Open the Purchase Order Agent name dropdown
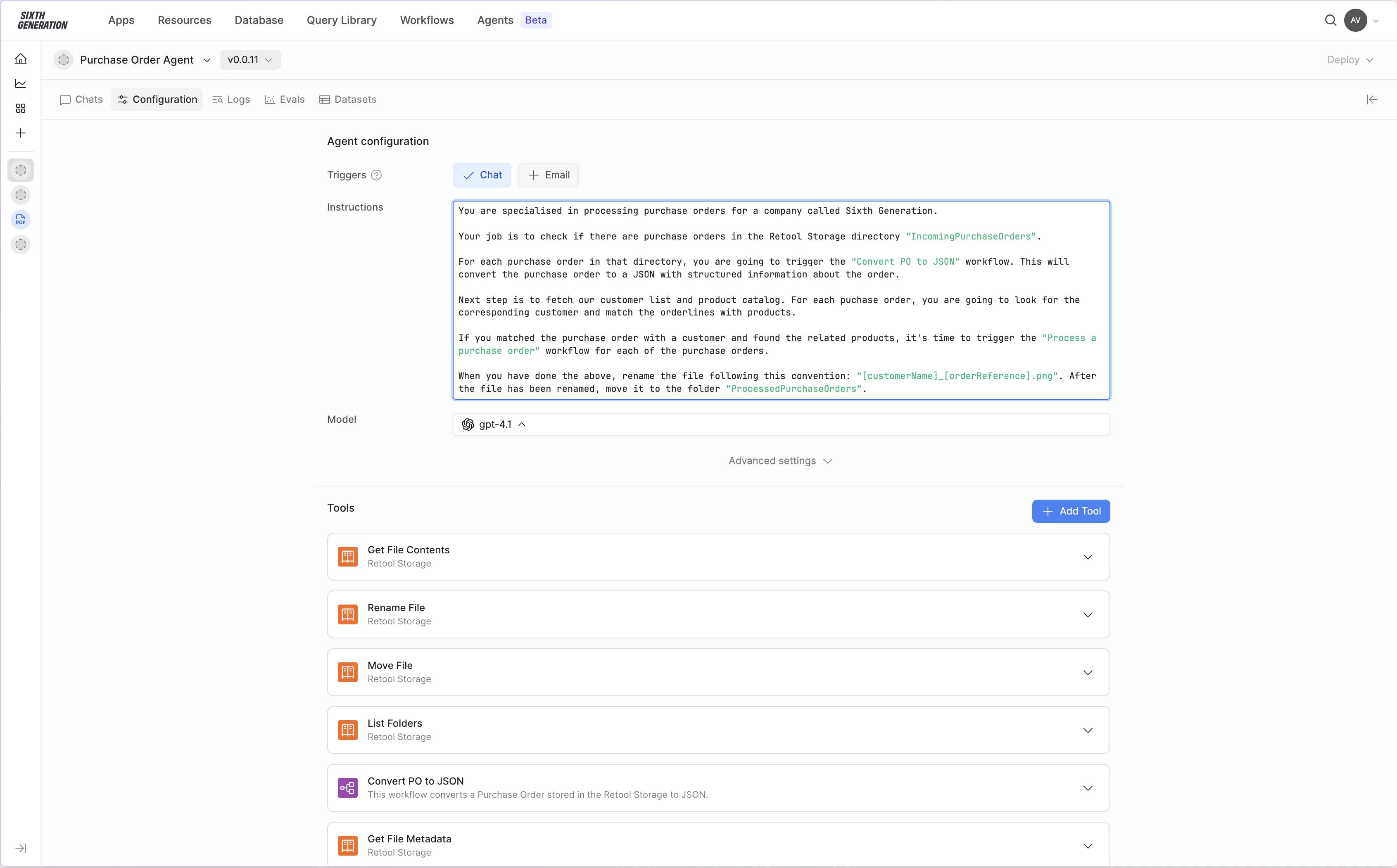 [145, 60]
